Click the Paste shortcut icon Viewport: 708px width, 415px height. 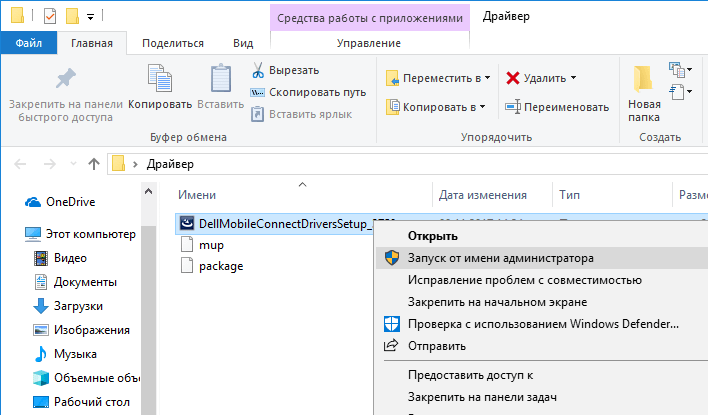257,114
